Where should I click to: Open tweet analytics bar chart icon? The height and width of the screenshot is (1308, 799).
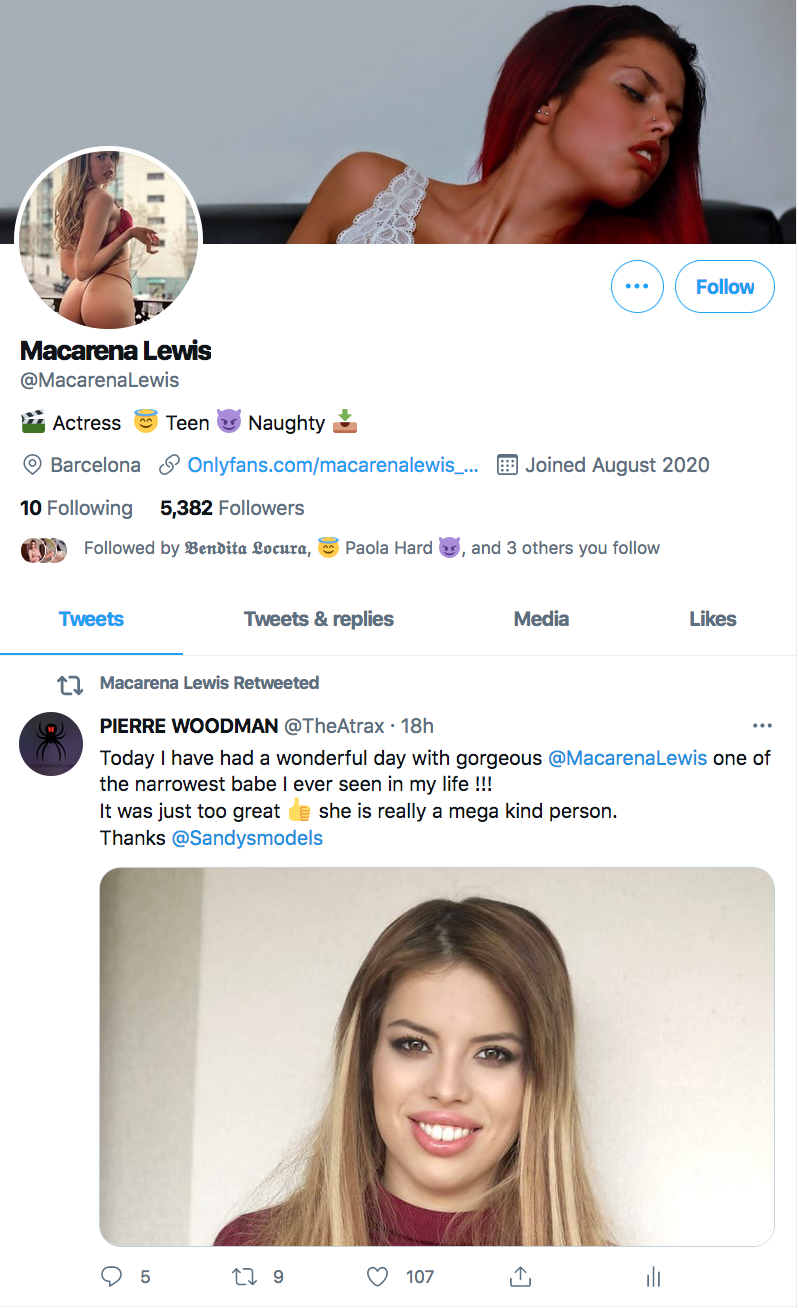(x=654, y=1276)
